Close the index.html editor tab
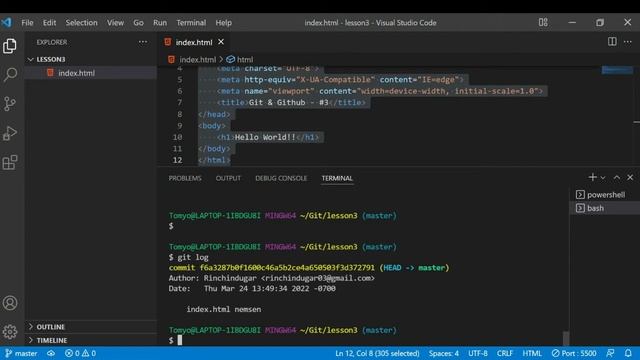 (x=221, y=42)
